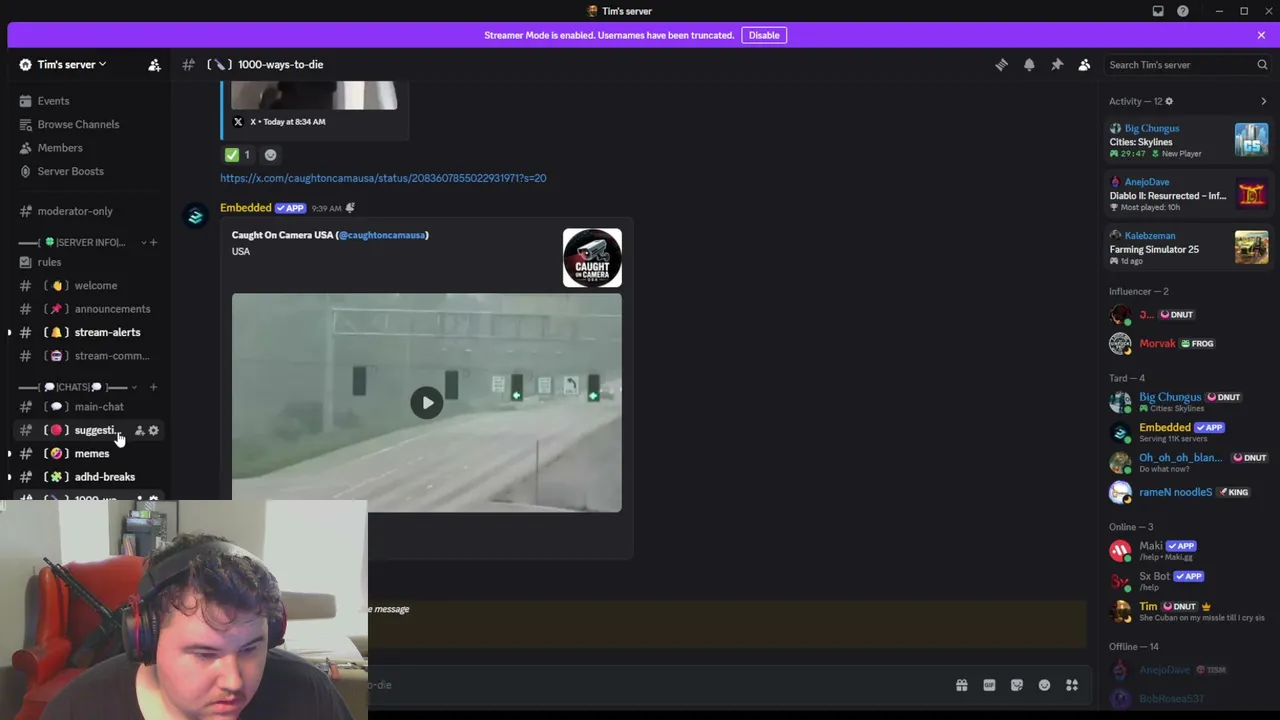The image size is (1280, 720).
Task: Open Activity settings gear icon
Action: point(1169,101)
